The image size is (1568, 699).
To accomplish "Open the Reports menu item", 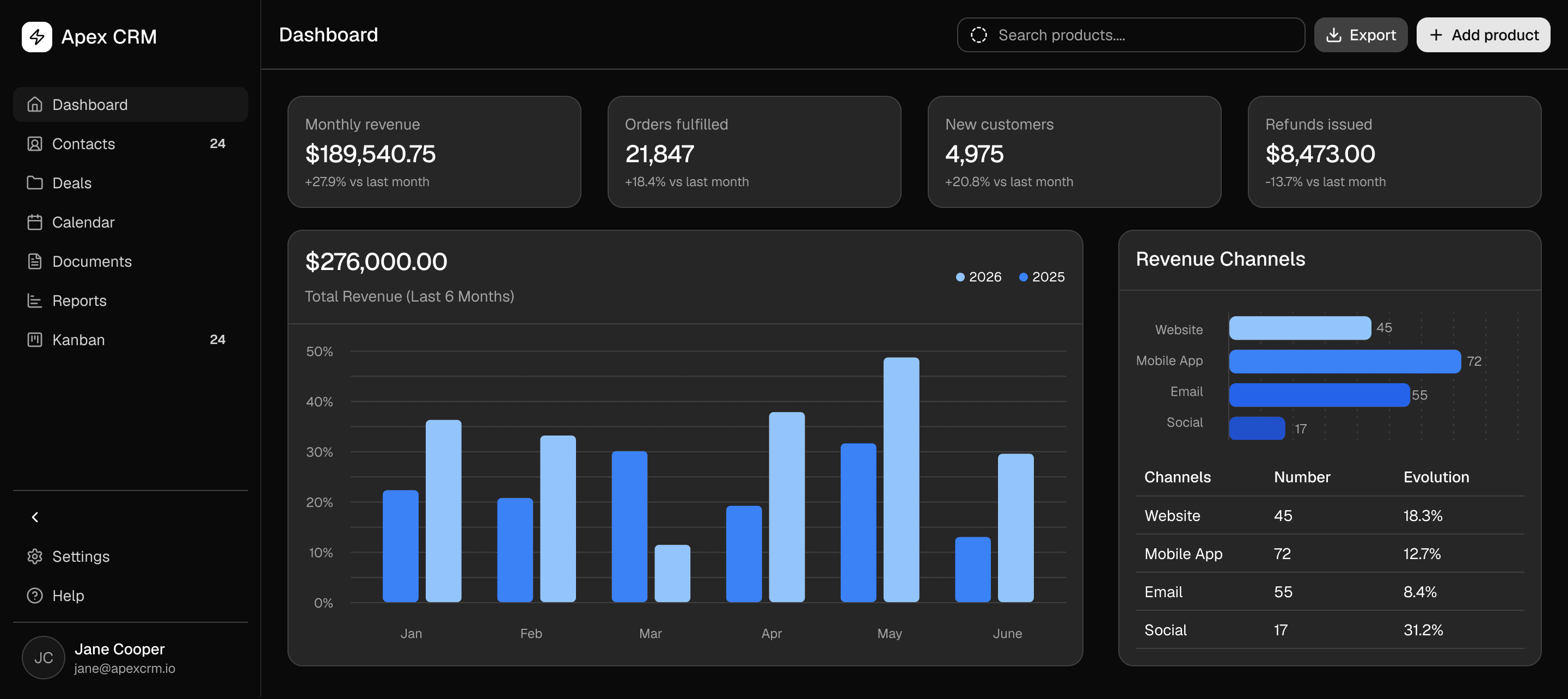I will [130, 301].
